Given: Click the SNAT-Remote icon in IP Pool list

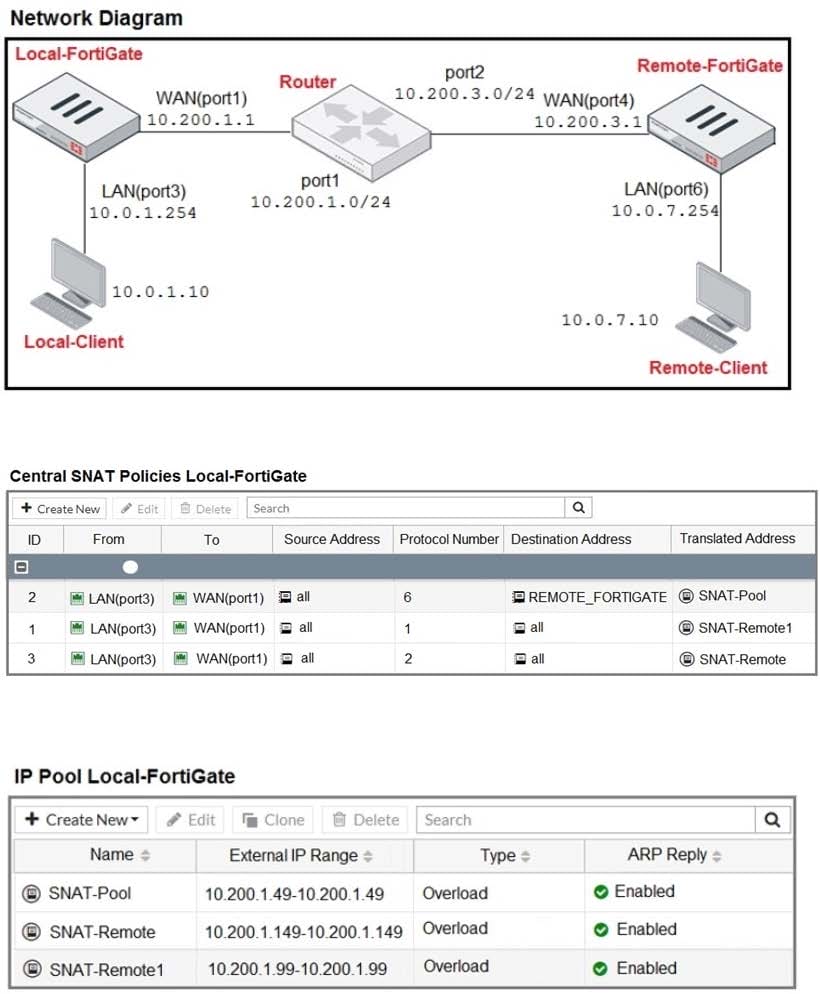Looking at the screenshot, I should 32,931.
